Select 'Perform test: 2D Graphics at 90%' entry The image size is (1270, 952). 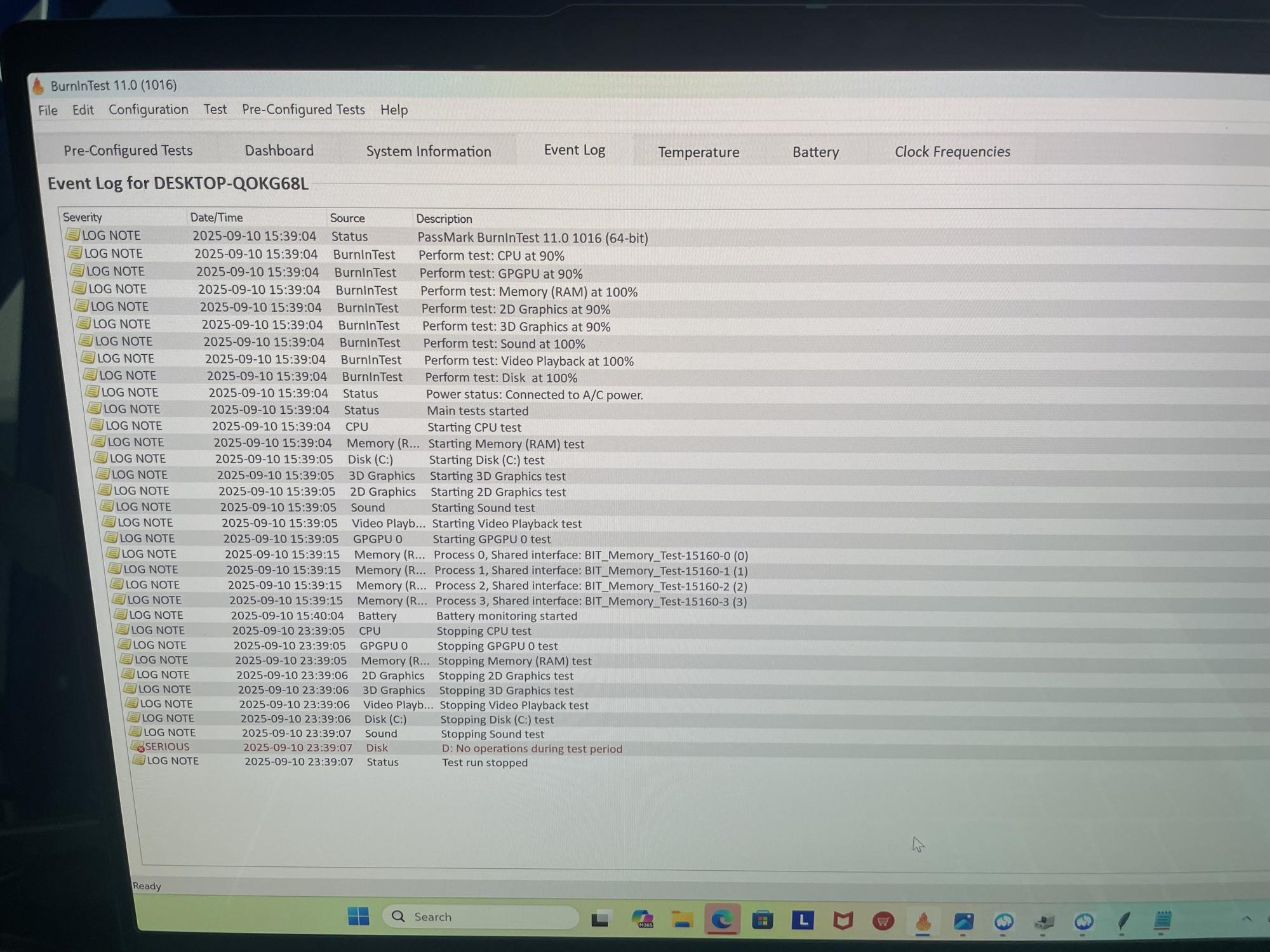pos(516,309)
